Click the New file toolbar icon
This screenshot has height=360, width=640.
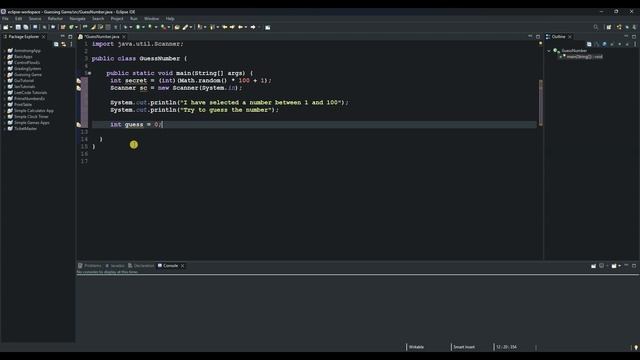coord(5,27)
